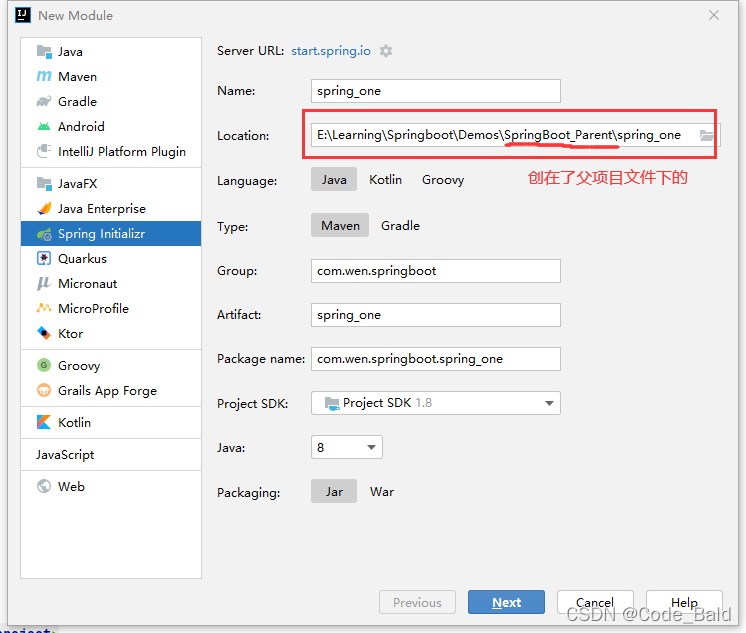Browse location with folder icon
746x633 pixels.
707,136
